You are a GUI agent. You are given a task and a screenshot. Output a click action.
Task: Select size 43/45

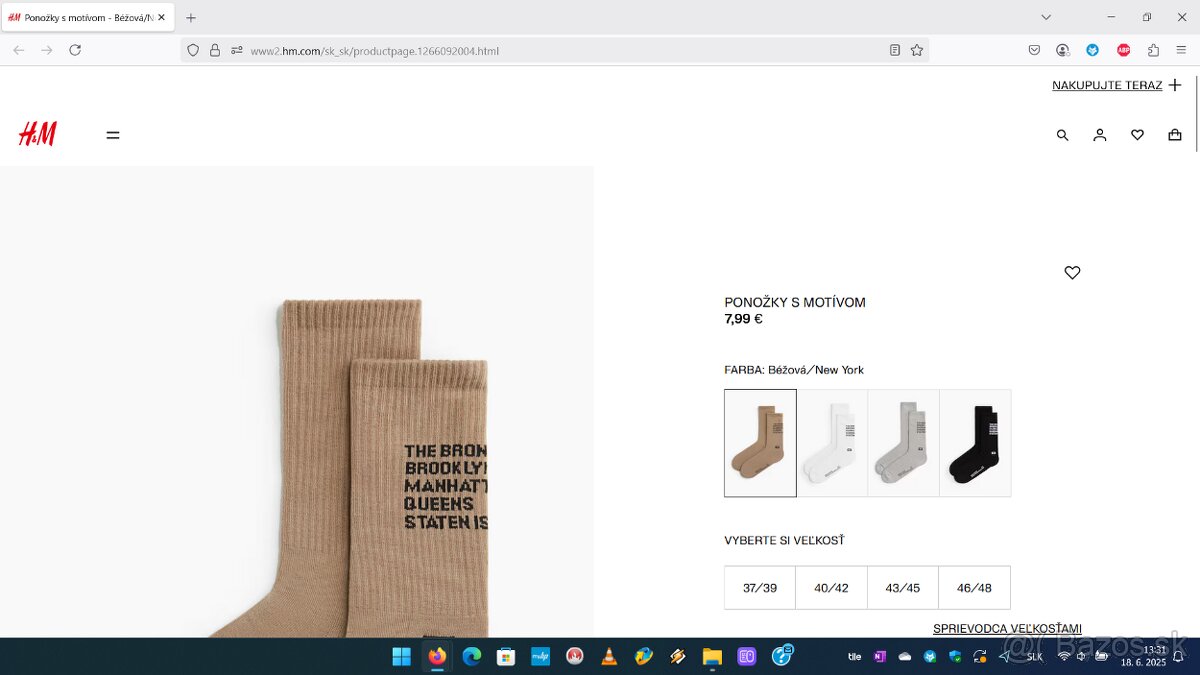point(902,588)
